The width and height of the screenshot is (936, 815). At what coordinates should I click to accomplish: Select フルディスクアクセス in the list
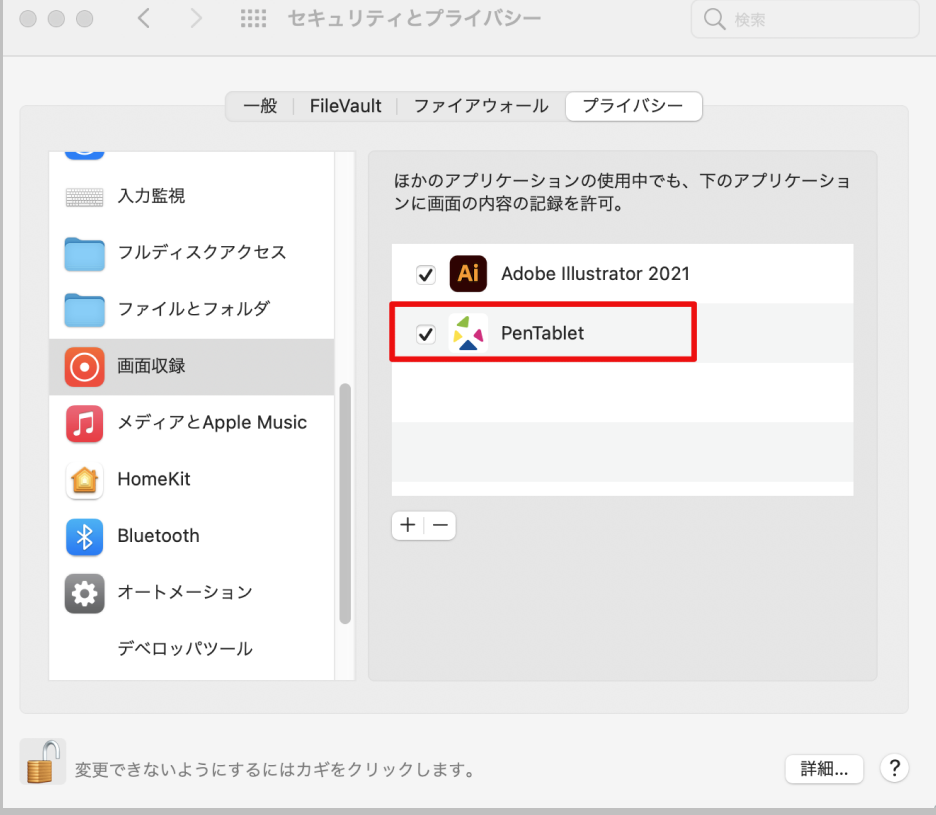click(x=202, y=253)
